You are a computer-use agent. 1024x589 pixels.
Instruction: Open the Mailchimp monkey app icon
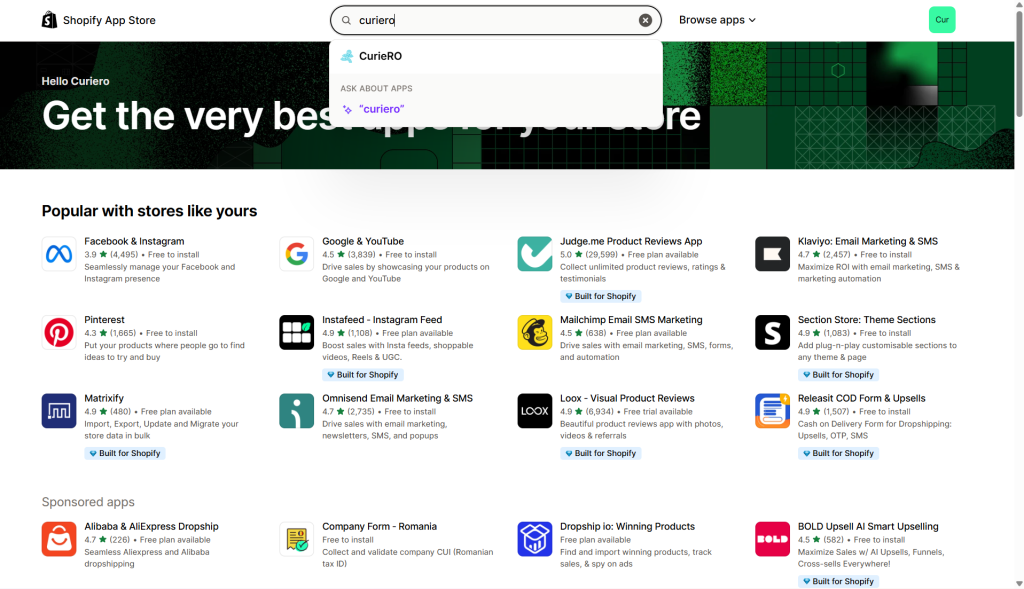click(x=534, y=332)
